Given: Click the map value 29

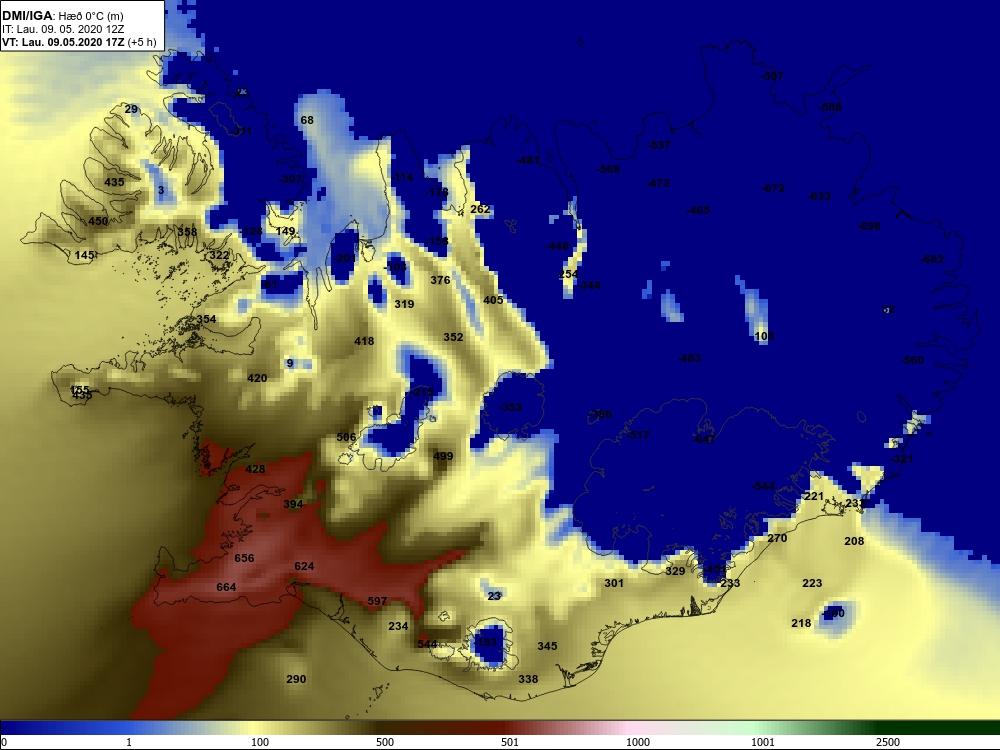Looking at the screenshot, I should click(131, 109).
